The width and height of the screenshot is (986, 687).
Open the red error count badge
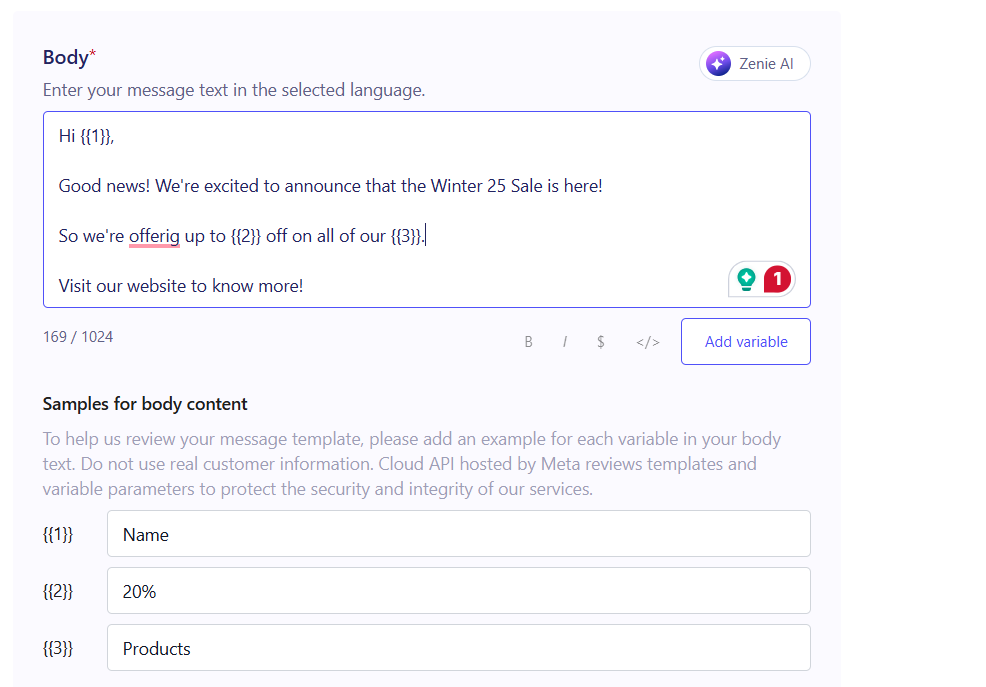coord(778,279)
